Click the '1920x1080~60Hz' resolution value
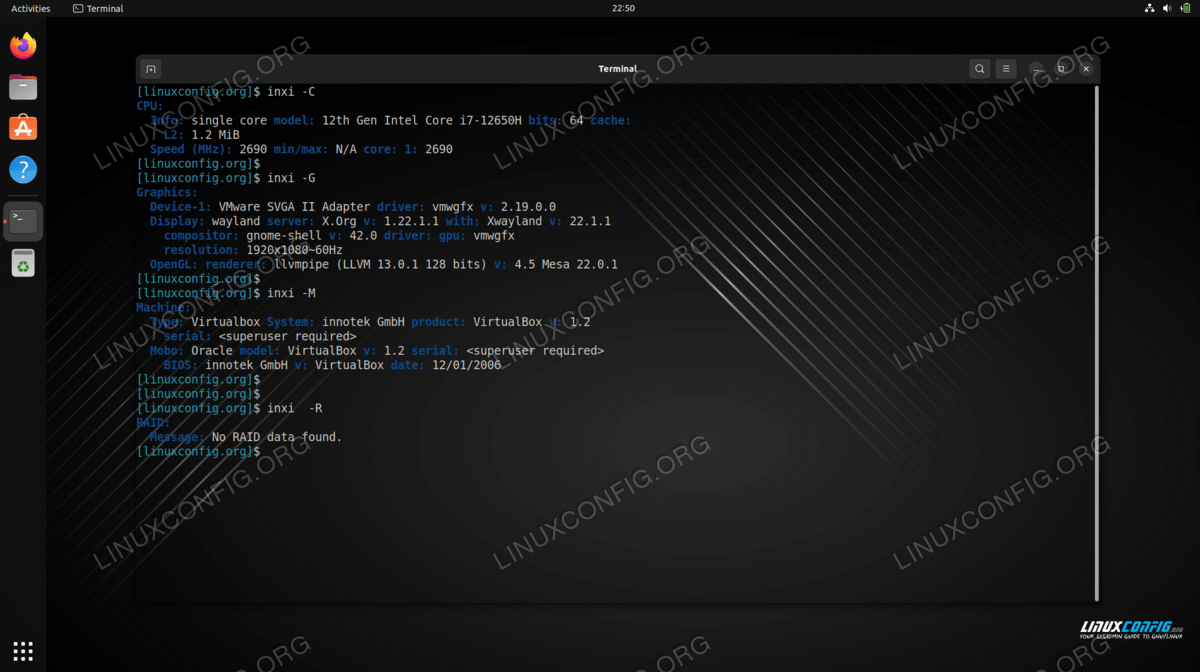This screenshot has height=672, width=1200. (x=294, y=250)
